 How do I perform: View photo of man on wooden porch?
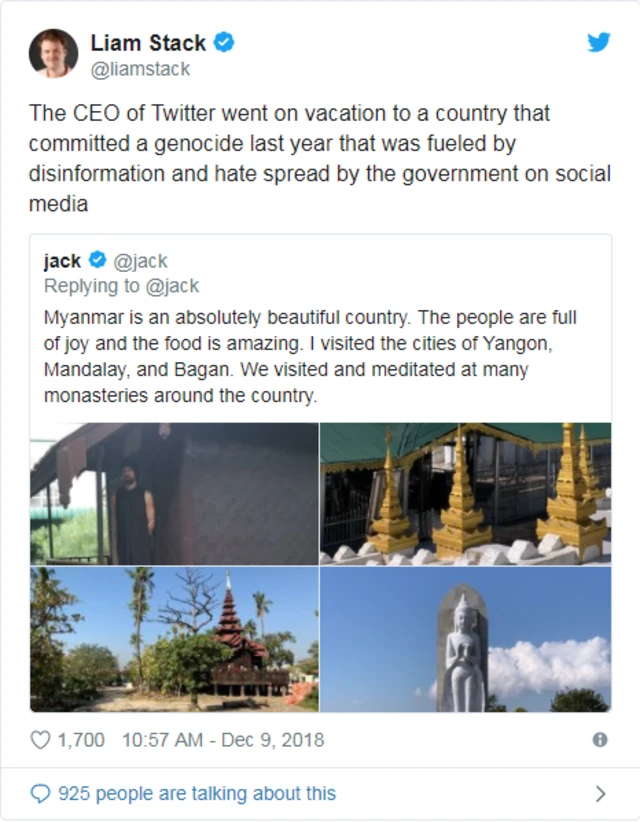pyautogui.click(x=174, y=493)
